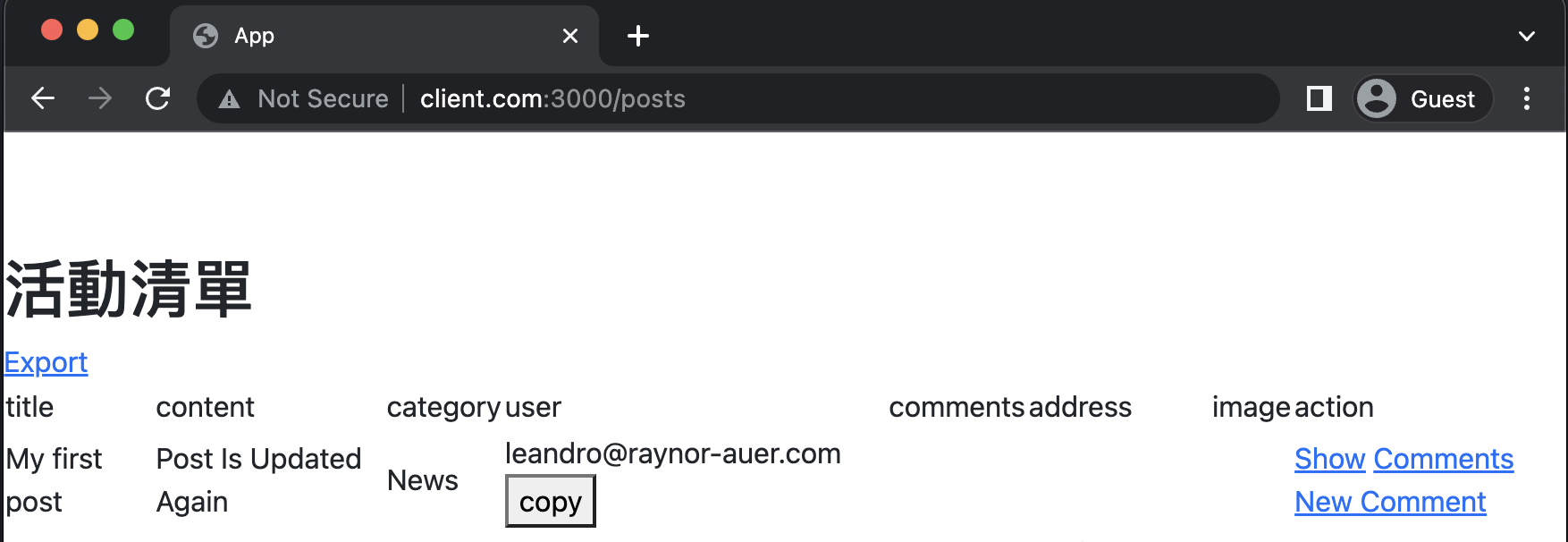This screenshot has height=542, width=1568.
Task: Click the 活動清單 page heading
Action: (x=129, y=290)
